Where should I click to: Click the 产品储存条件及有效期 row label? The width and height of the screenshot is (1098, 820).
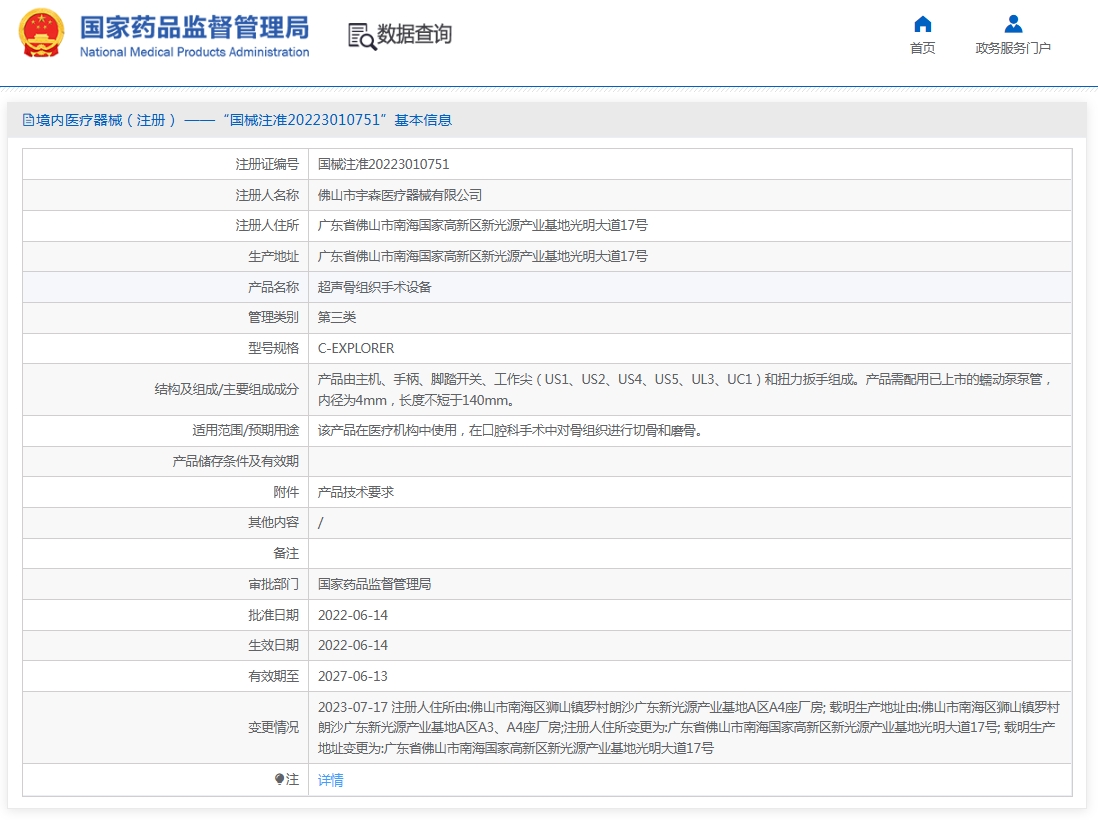(x=235, y=461)
